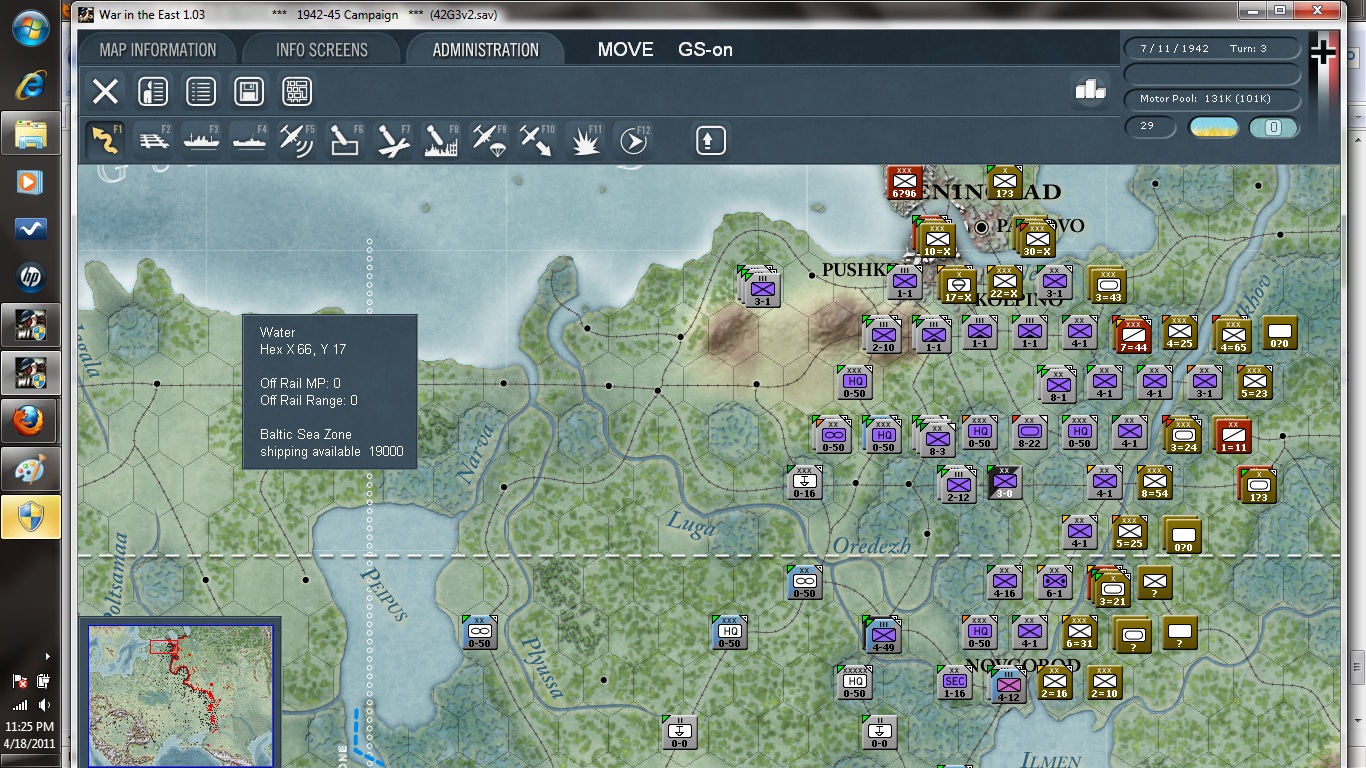Select the unit counter labeled 3=24

tap(1182, 436)
